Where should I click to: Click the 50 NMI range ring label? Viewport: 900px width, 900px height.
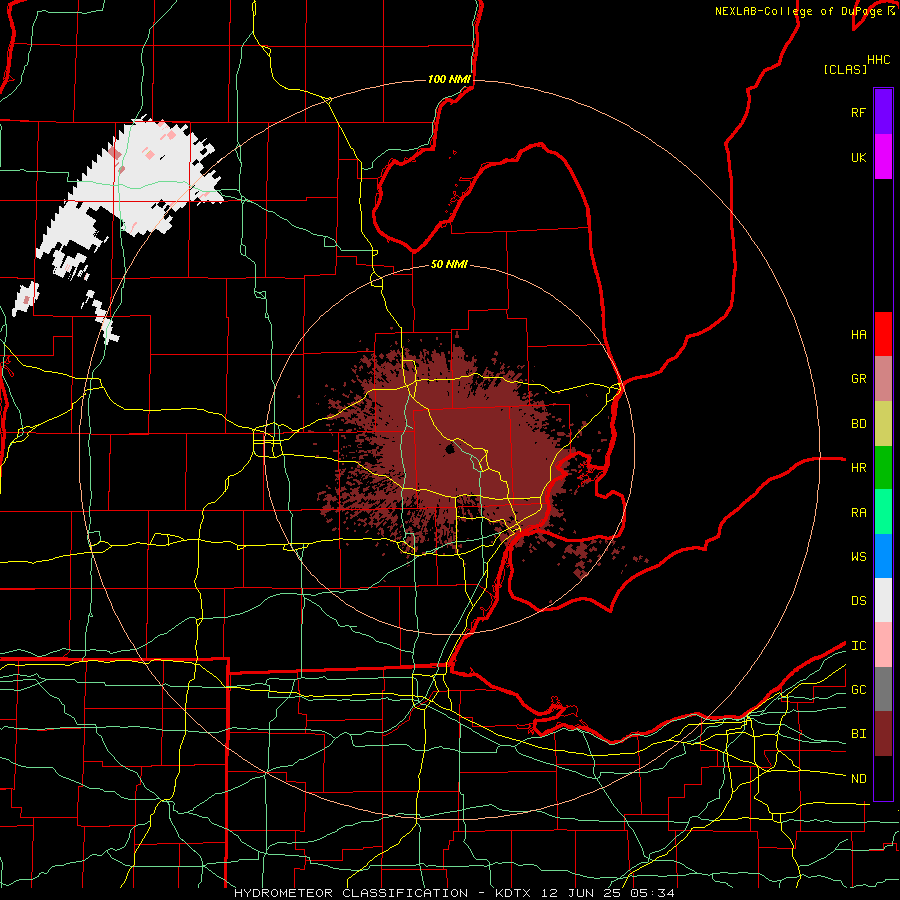coord(449,264)
